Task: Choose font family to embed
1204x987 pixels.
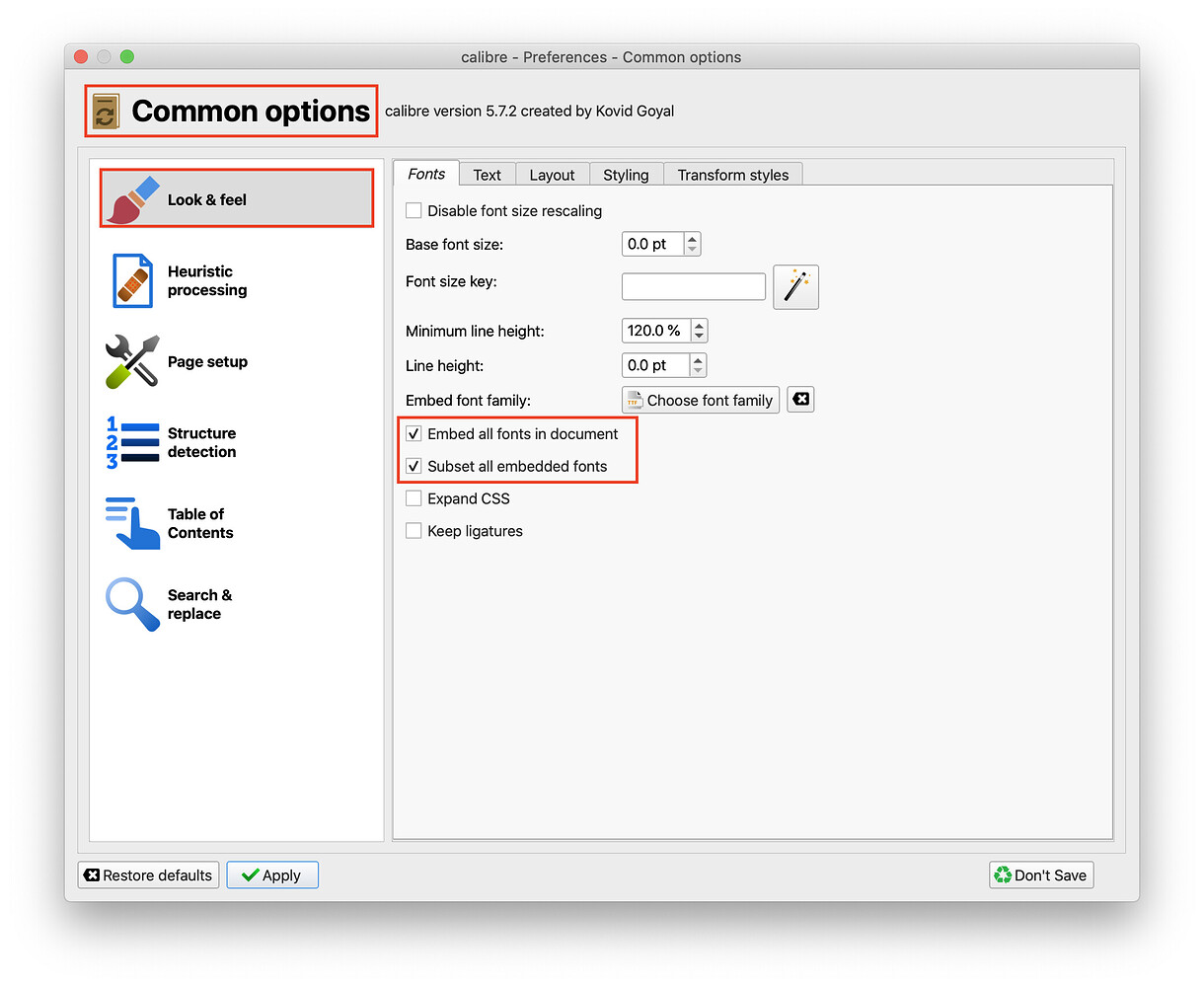Action: [x=701, y=400]
